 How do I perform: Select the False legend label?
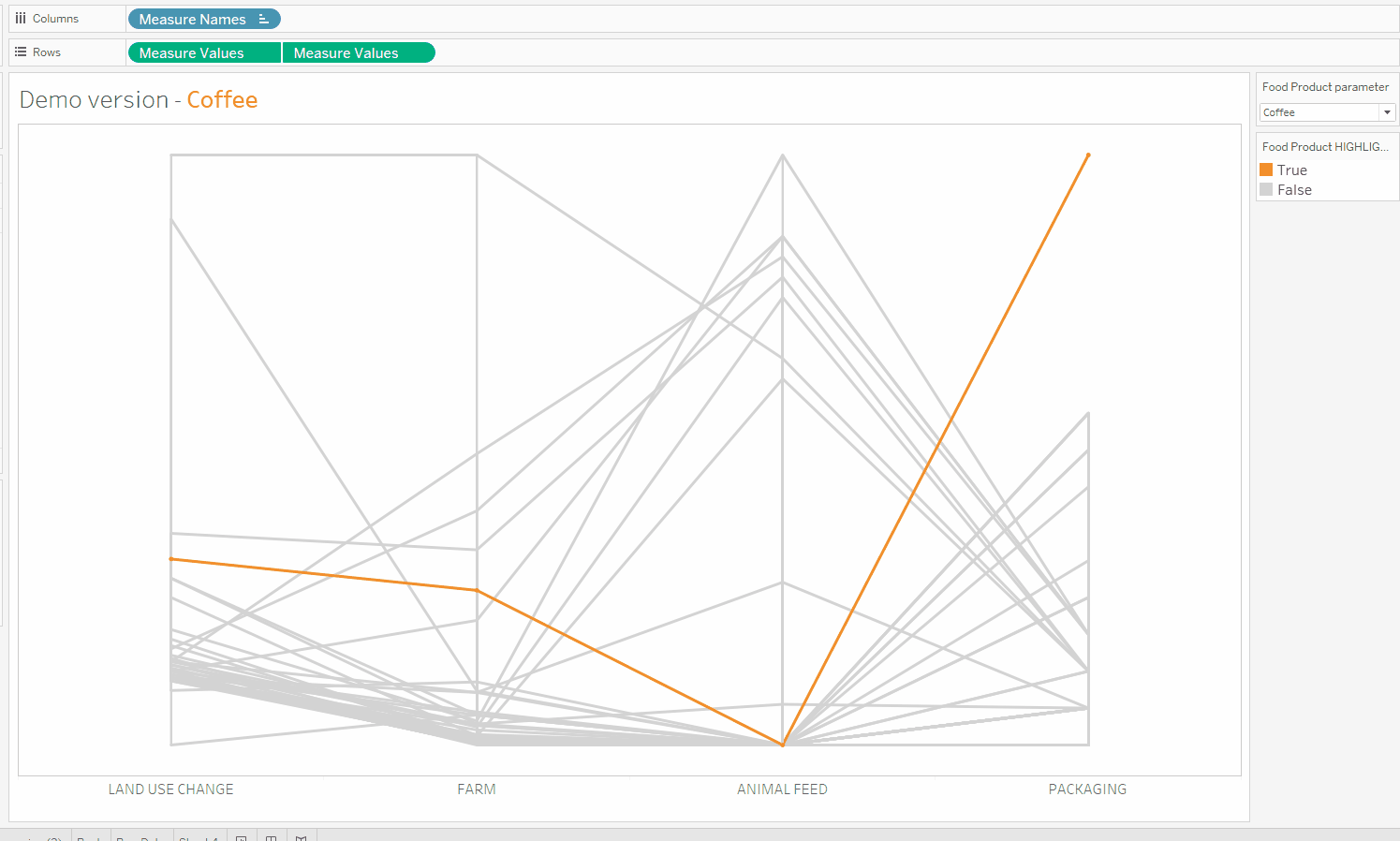click(1294, 190)
